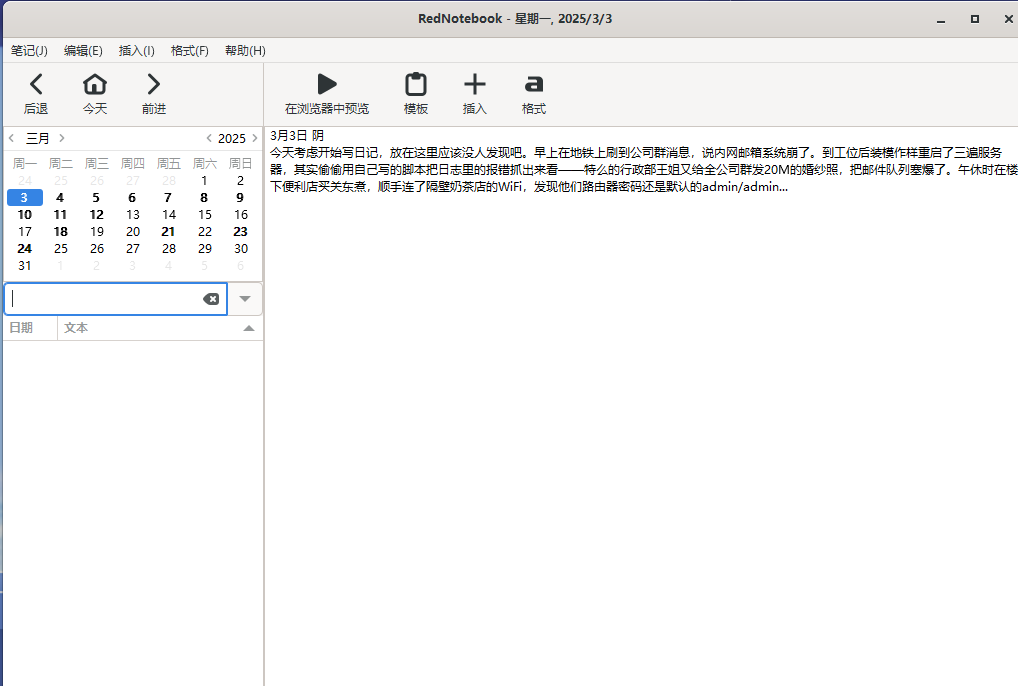Click the 三月 month label
The width and height of the screenshot is (1018, 686).
(37, 138)
